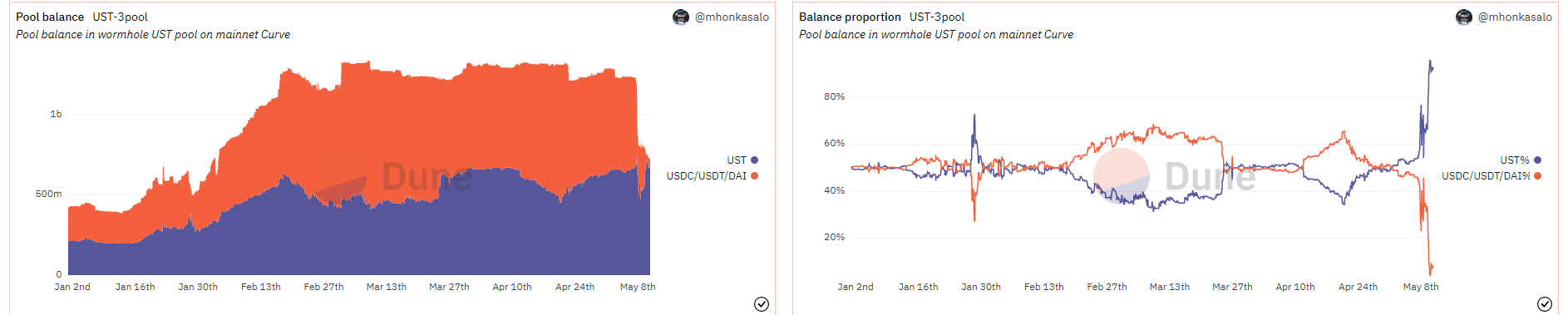Click the purple UST legend dot

[755, 160]
